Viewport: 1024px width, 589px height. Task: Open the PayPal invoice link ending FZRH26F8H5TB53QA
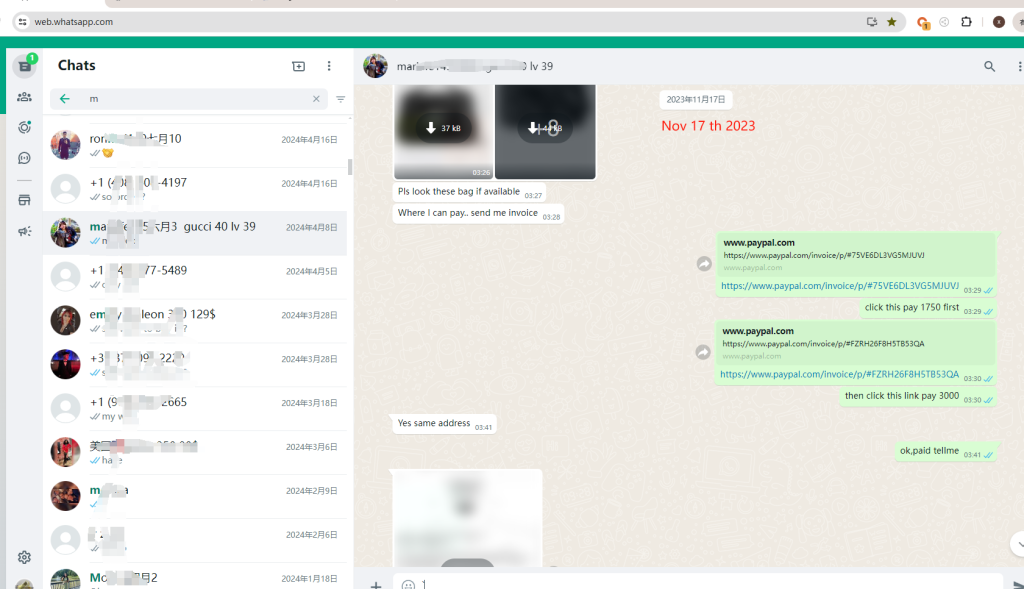(x=839, y=375)
